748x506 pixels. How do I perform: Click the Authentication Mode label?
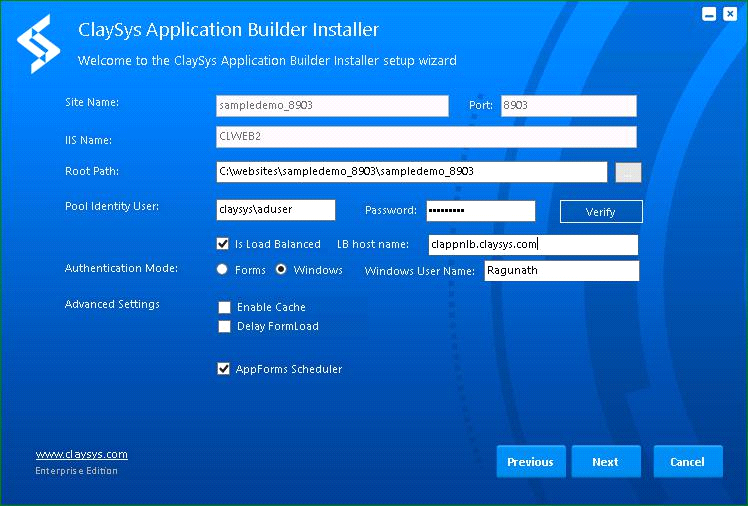point(121,268)
